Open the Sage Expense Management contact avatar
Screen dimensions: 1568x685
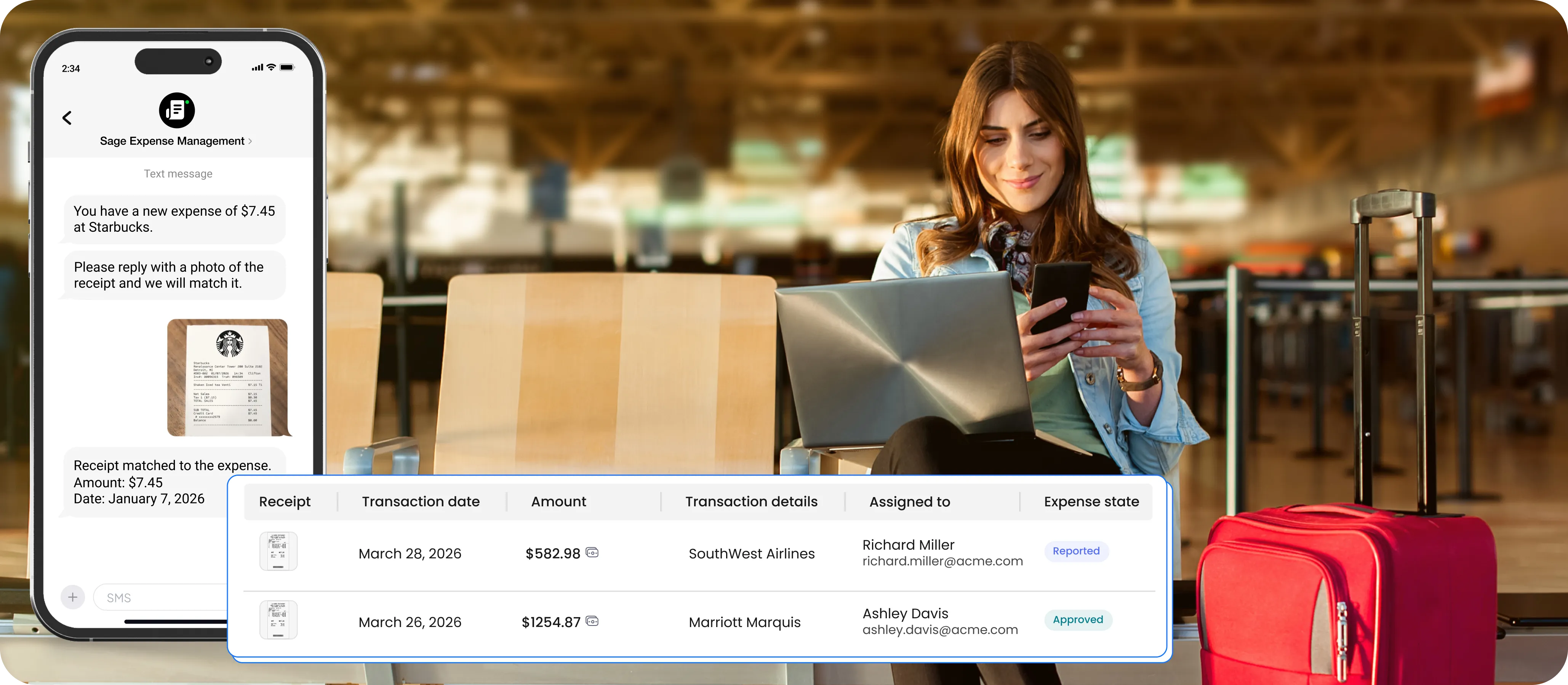[x=176, y=110]
